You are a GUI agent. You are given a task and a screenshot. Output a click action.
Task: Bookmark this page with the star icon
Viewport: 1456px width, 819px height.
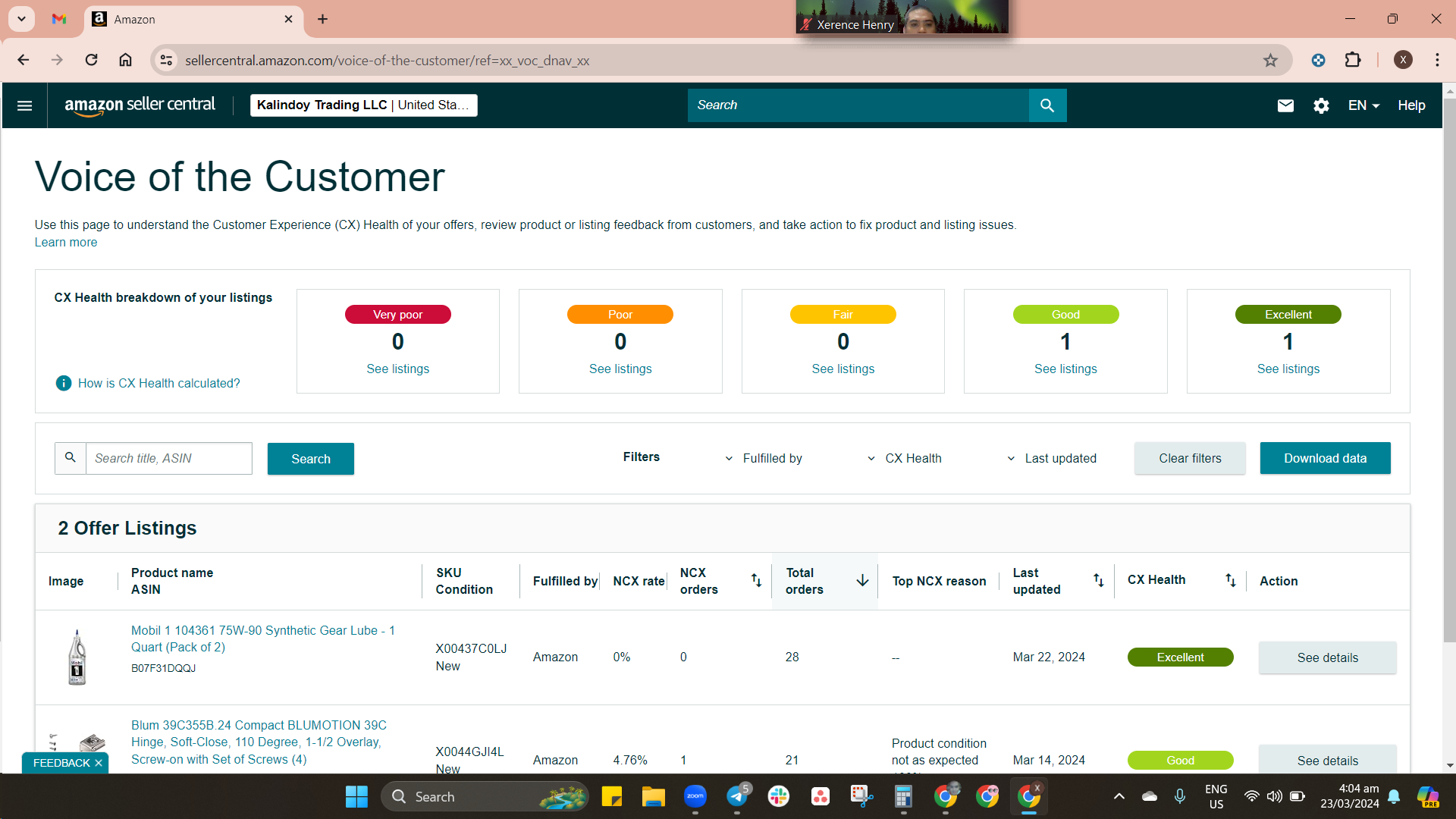[1270, 60]
